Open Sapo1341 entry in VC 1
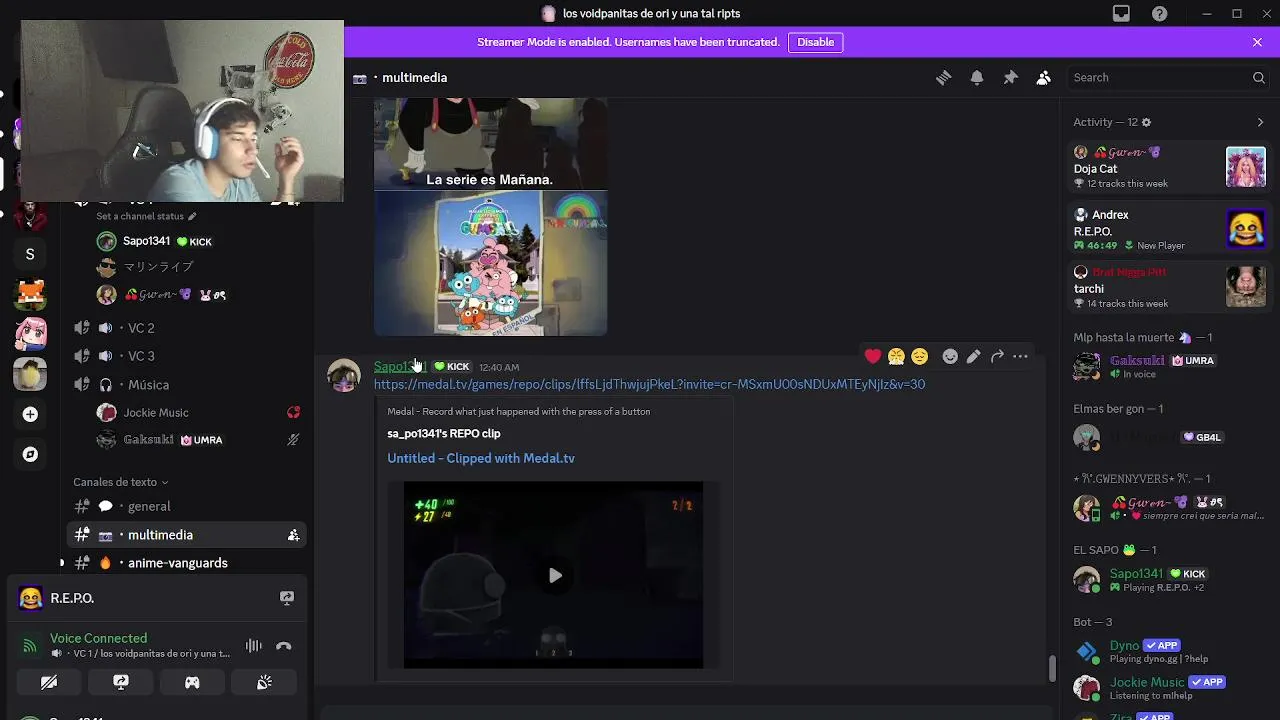This screenshot has height=720, width=1280. pyautogui.click(x=160, y=241)
